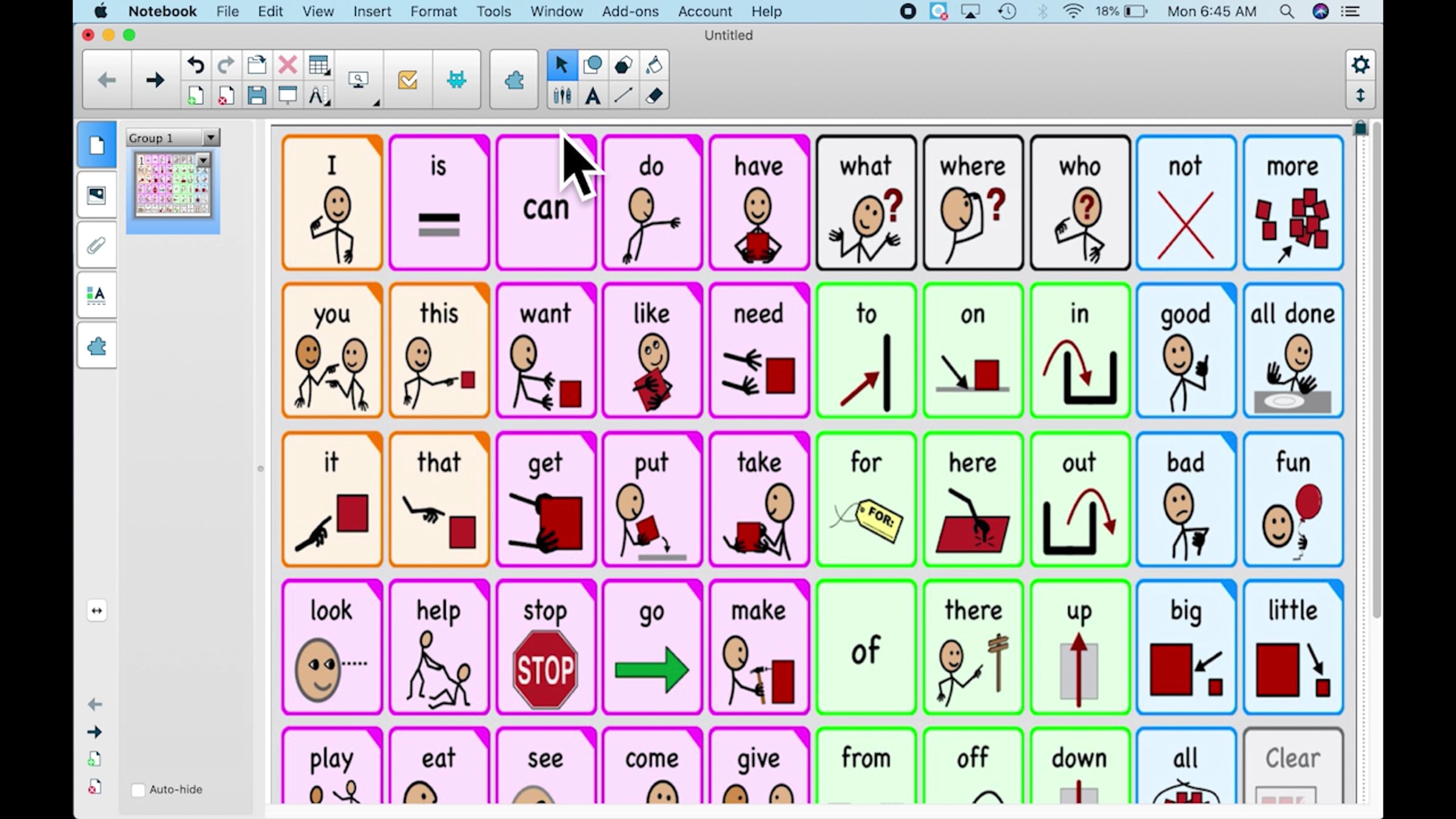Select the Text tool letter A

pos(593,96)
